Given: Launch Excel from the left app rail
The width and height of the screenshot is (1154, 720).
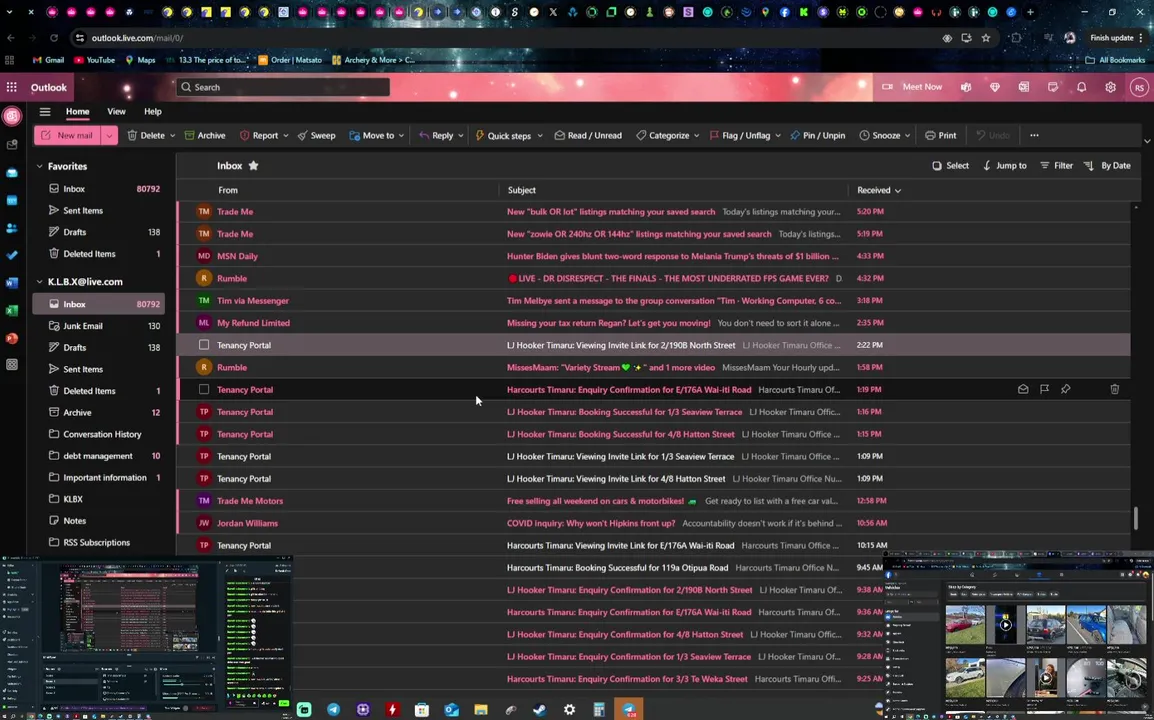Looking at the screenshot, I should (x=12, y=311).
